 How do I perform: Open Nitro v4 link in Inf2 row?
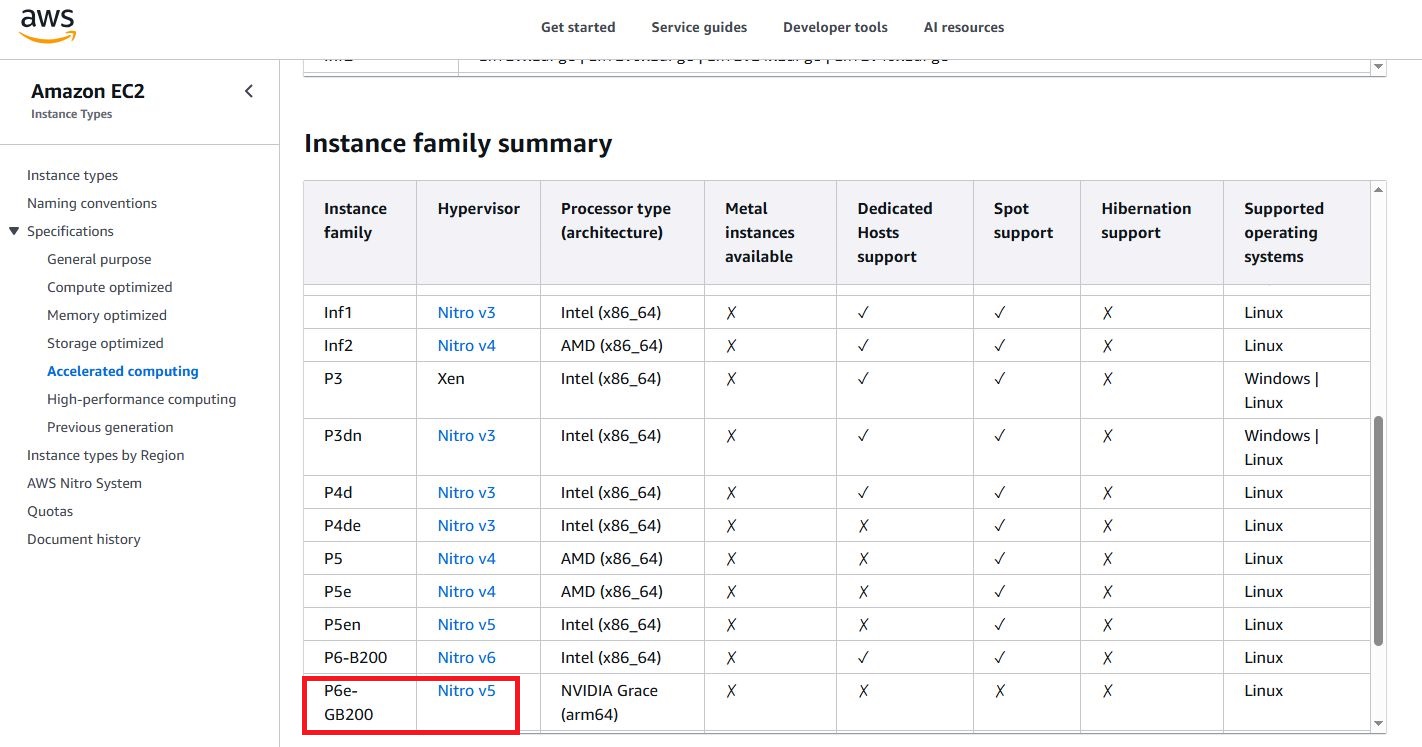(466, 346)
